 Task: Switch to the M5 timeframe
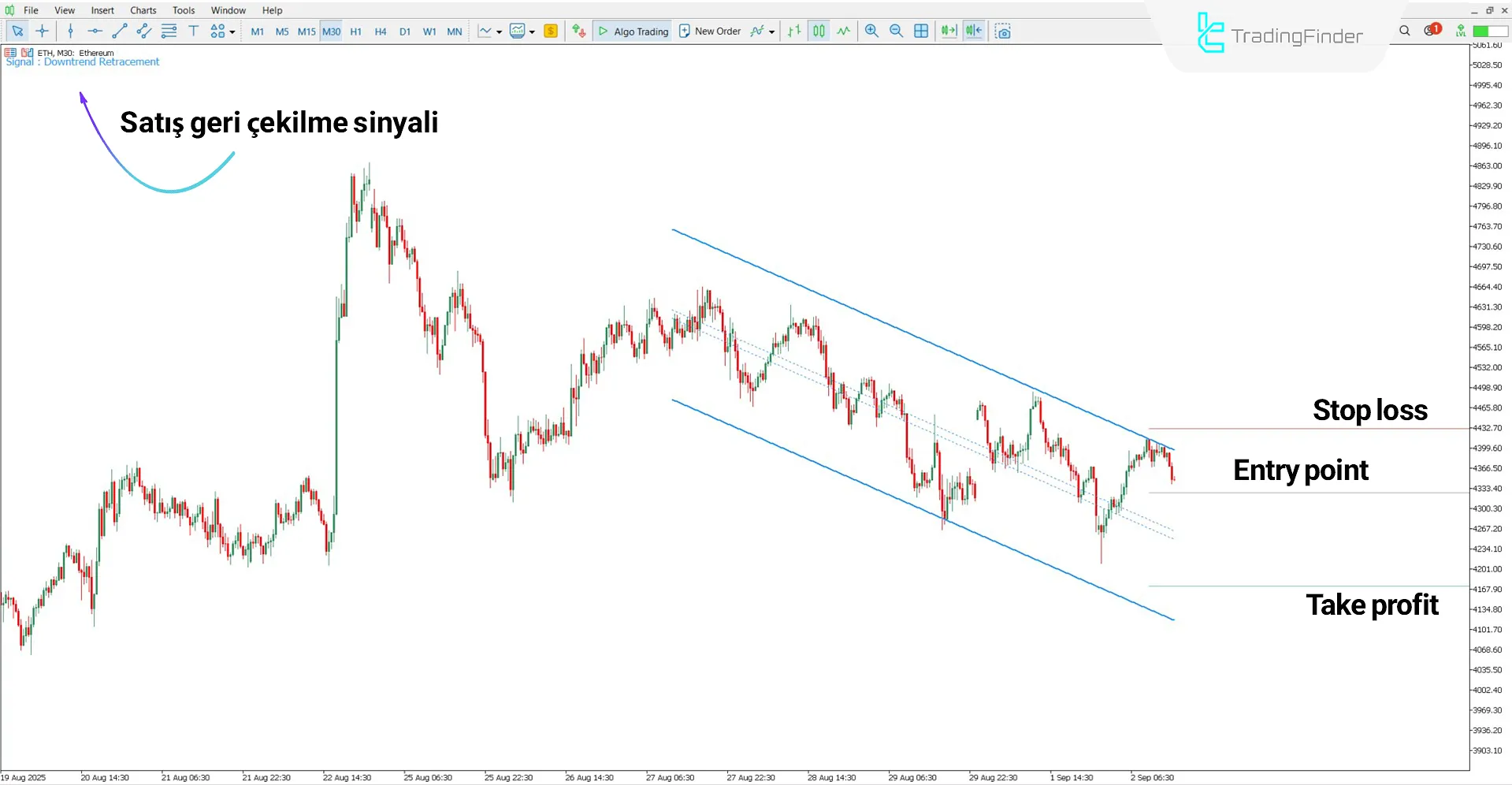point(281,32)
